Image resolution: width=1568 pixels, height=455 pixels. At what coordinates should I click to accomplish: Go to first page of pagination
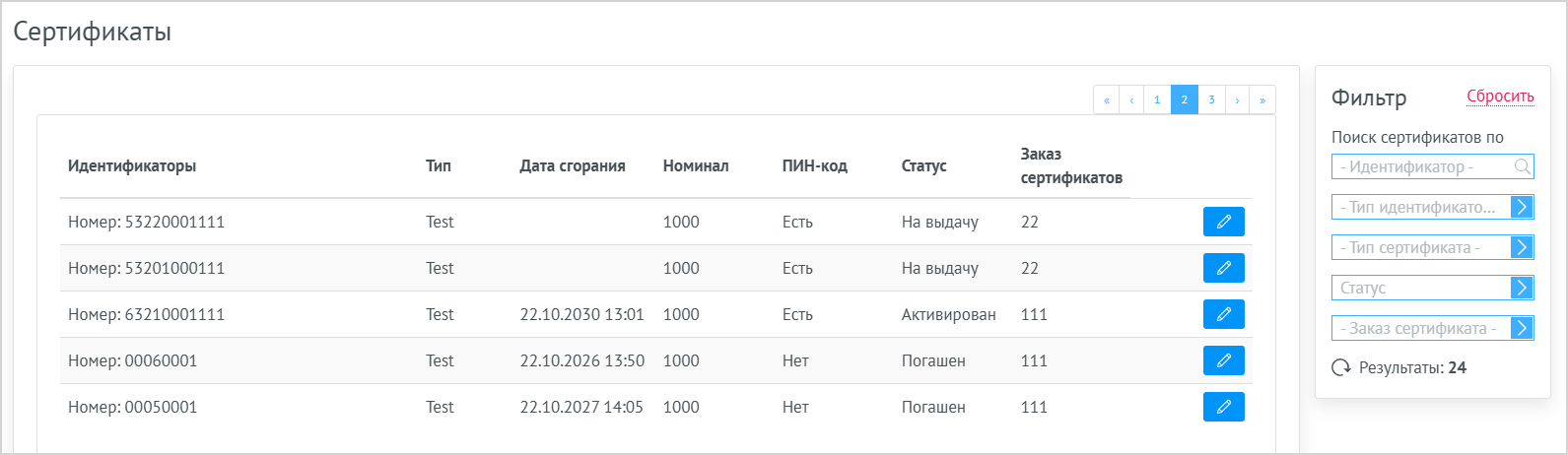click(1107, 99)
